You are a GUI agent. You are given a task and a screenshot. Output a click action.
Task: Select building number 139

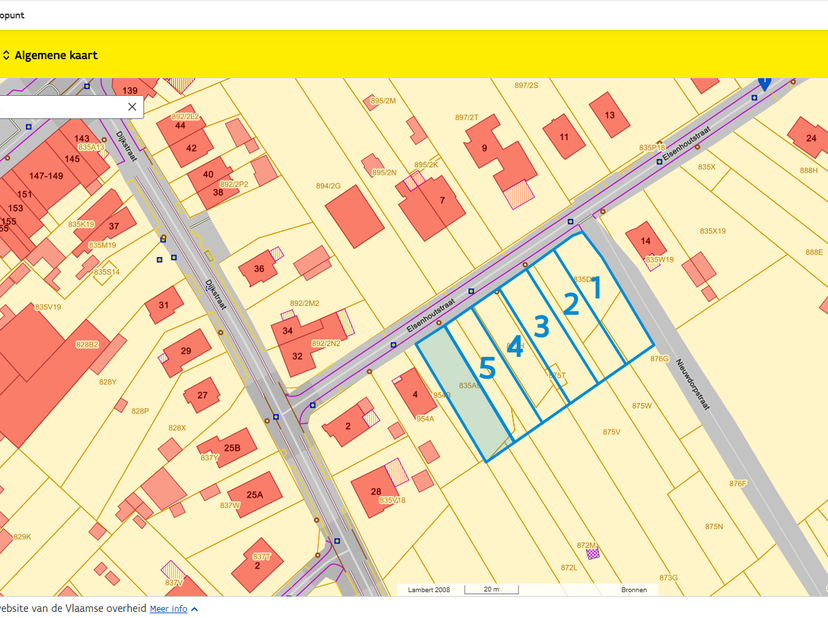coord(130,90)
